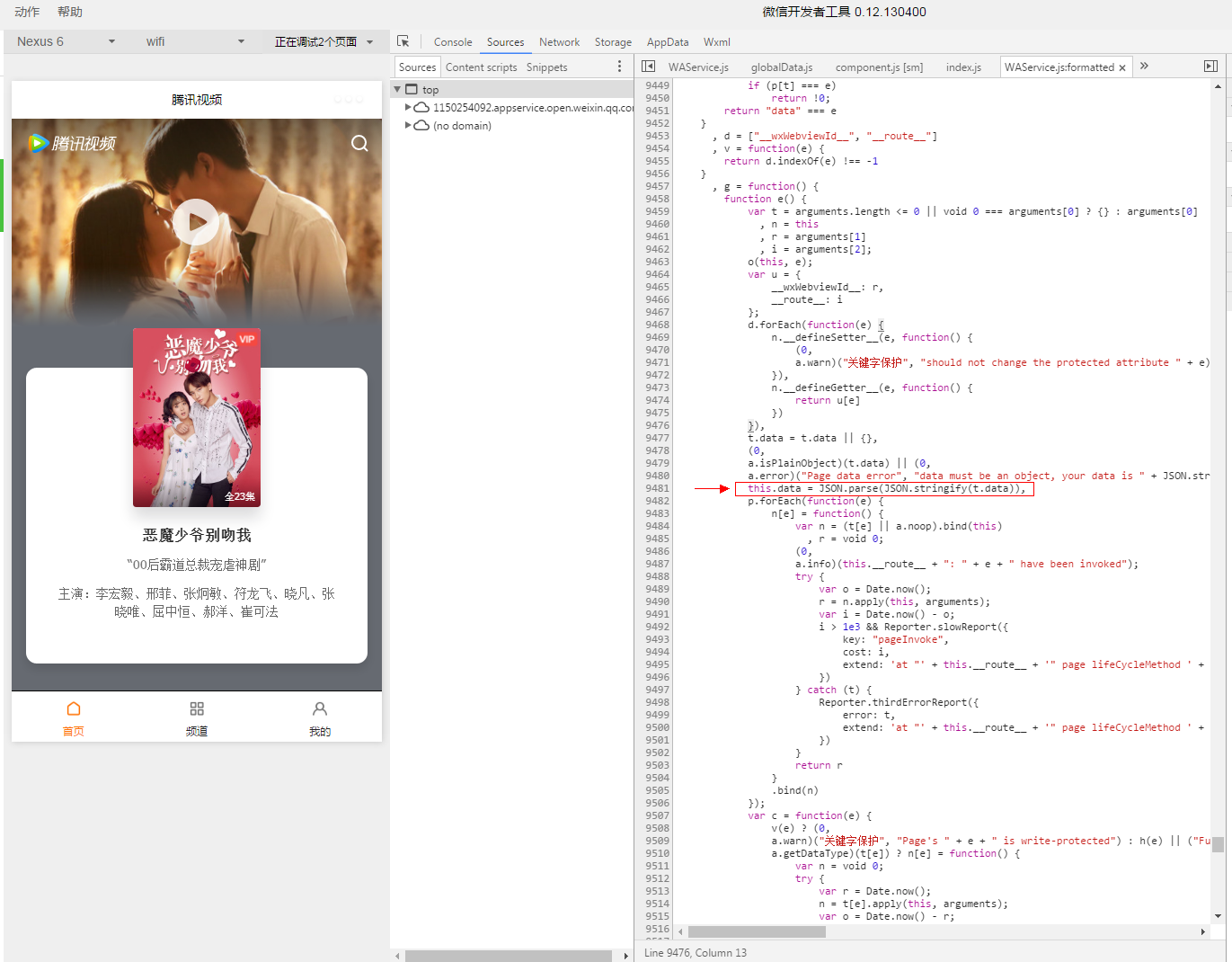Expand the appservice.open.weixin.qq.com node

click(x=409, y=108)
